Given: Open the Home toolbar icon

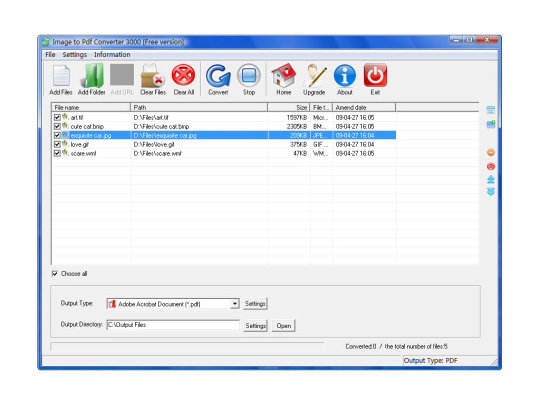Looking at the screenshot, I should (x=283, y=75).
